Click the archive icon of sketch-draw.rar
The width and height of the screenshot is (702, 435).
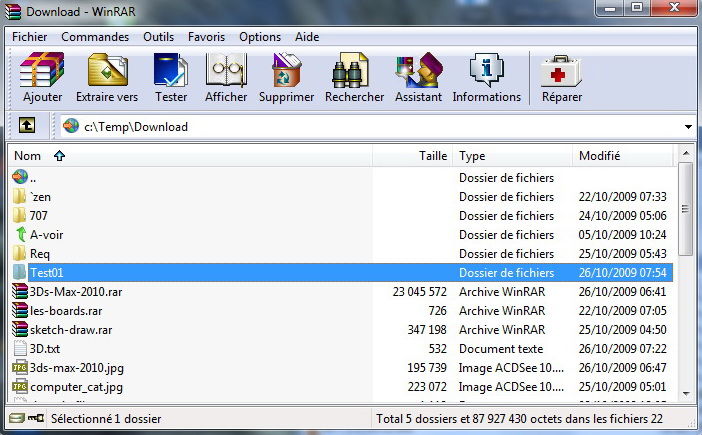point(20,329)
